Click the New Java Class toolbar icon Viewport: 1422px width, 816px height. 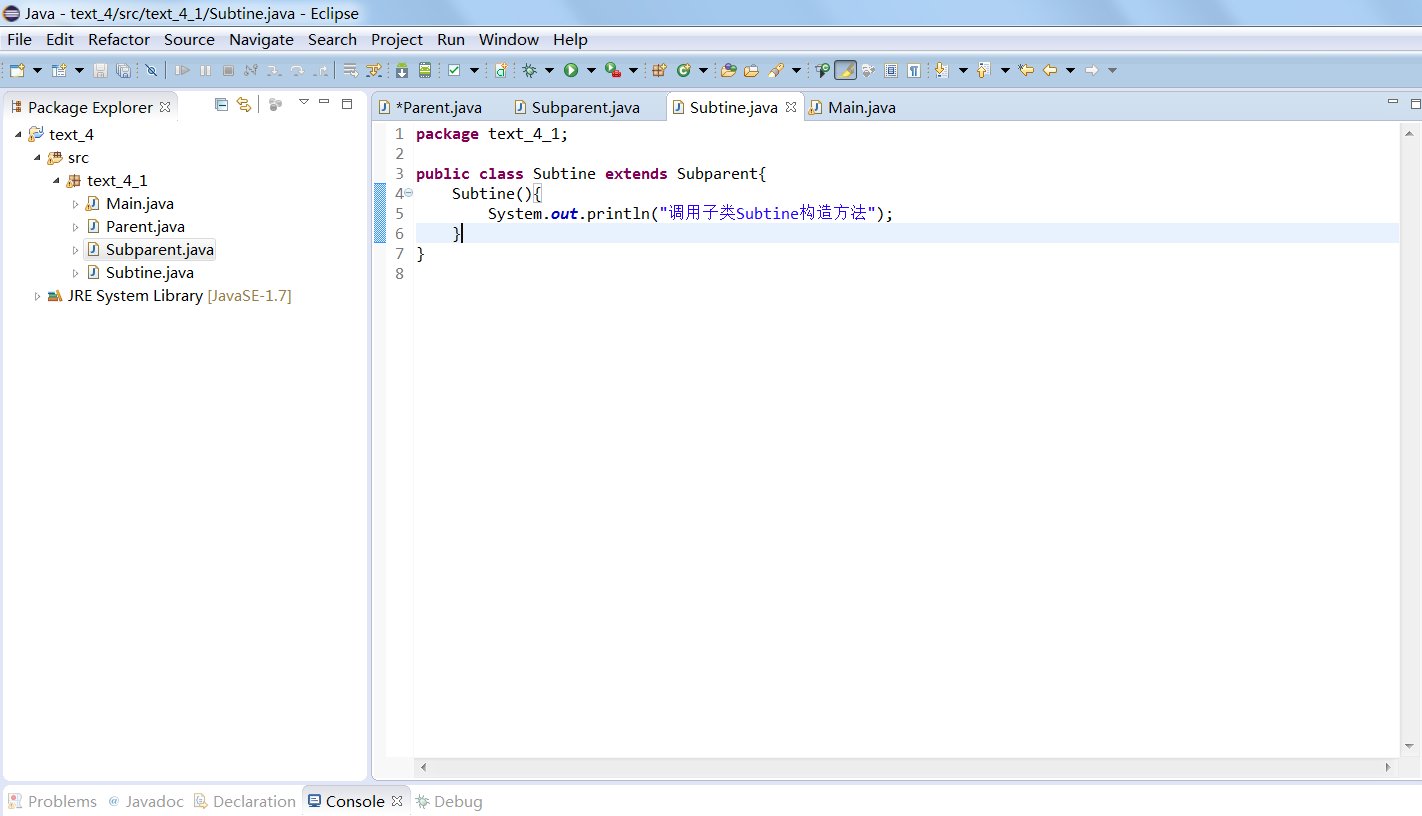(684, 70)
